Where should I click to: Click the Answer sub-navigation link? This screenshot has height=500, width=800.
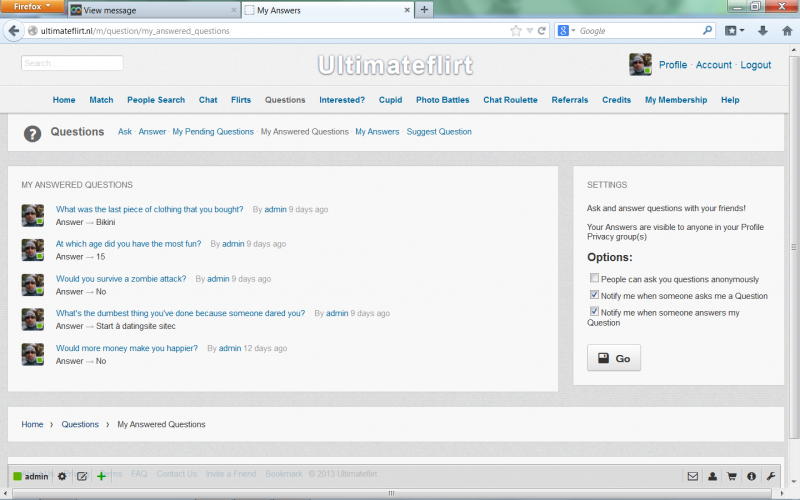tap(152, 132)
